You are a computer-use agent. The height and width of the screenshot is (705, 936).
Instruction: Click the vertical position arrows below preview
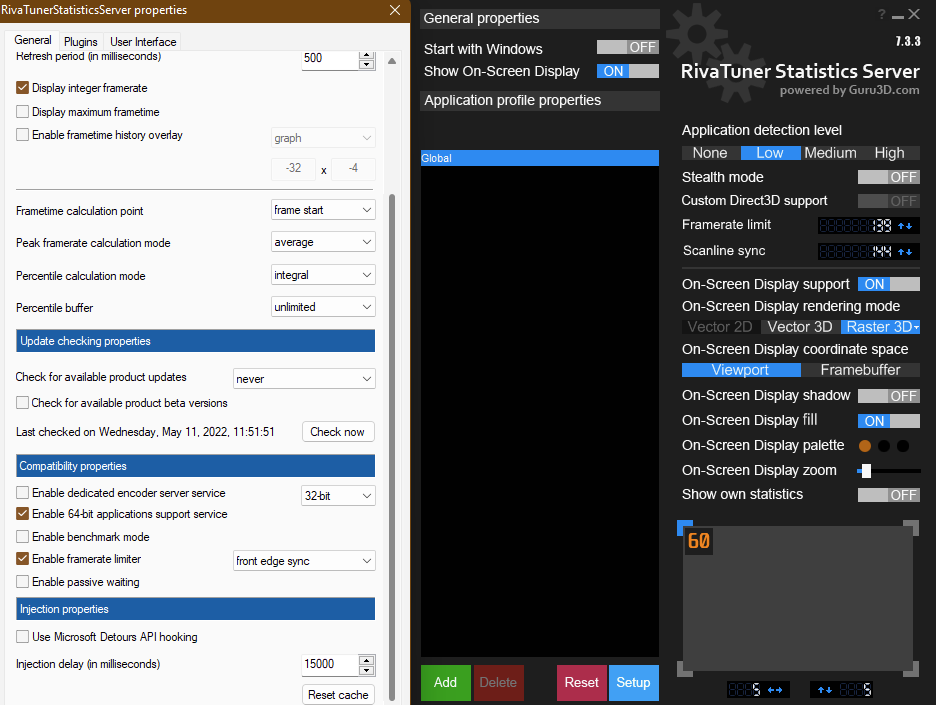[x=825, y=690]
